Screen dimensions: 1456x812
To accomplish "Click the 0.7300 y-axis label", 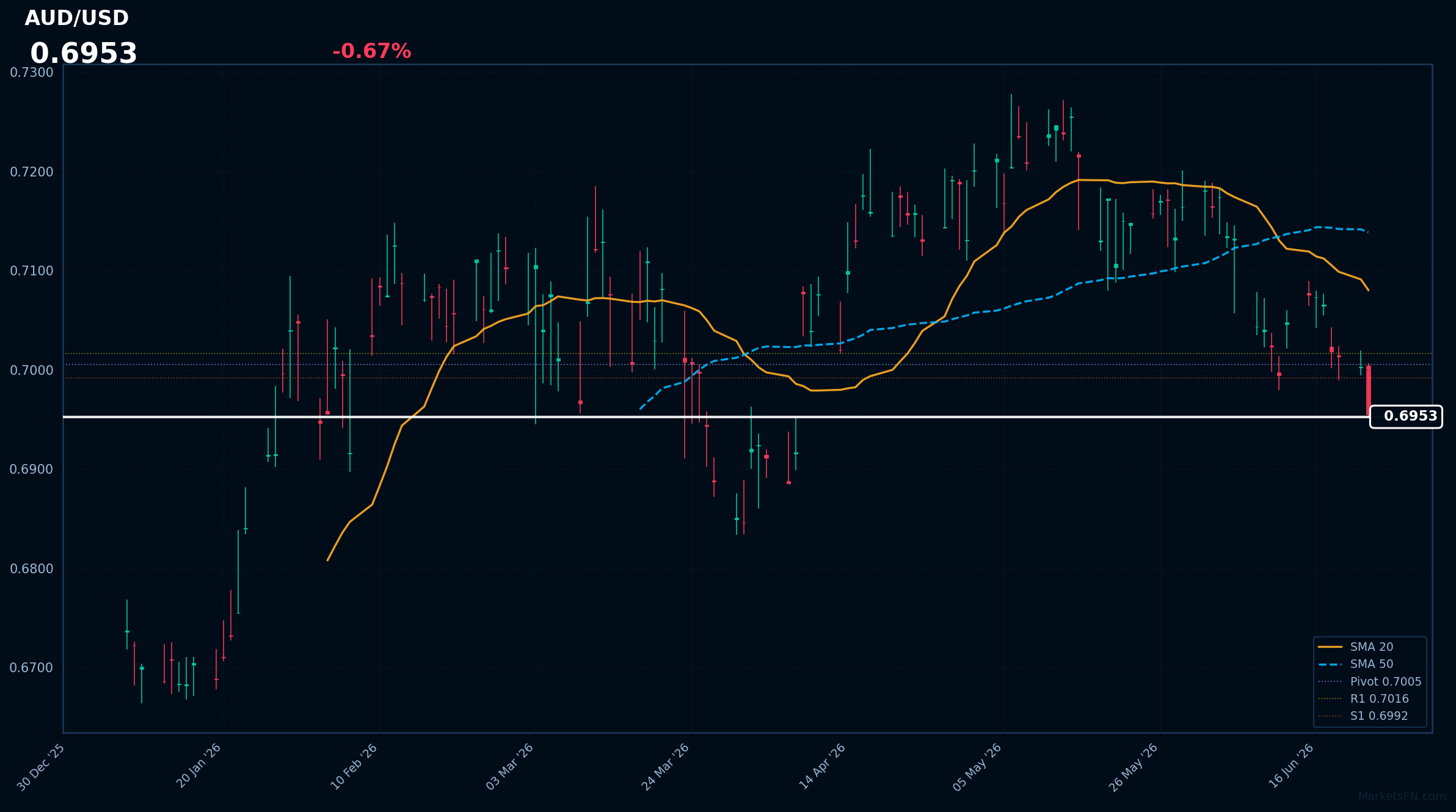I will click(x=32, y=73).
